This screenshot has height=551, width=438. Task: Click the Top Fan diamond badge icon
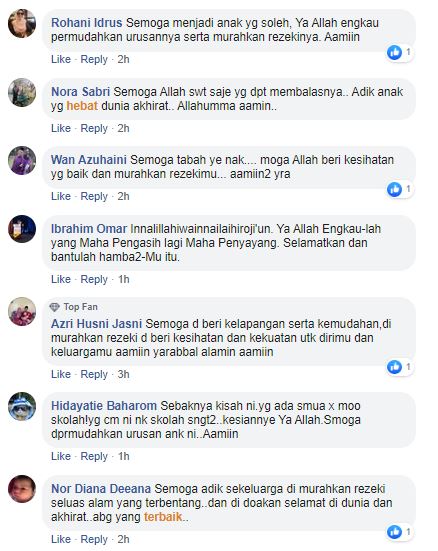(55, 307)
